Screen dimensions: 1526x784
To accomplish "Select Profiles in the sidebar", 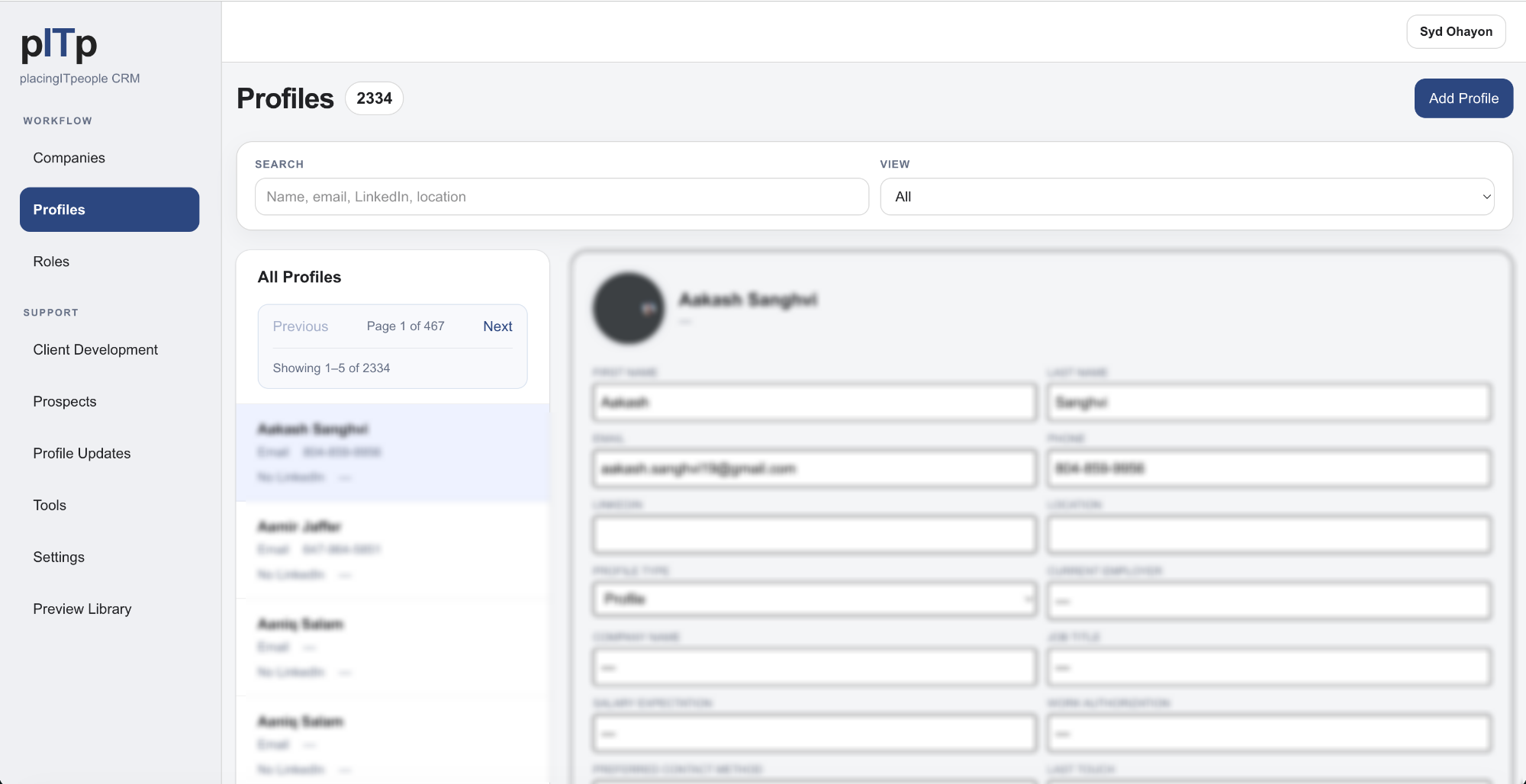I will coord(109,210).
